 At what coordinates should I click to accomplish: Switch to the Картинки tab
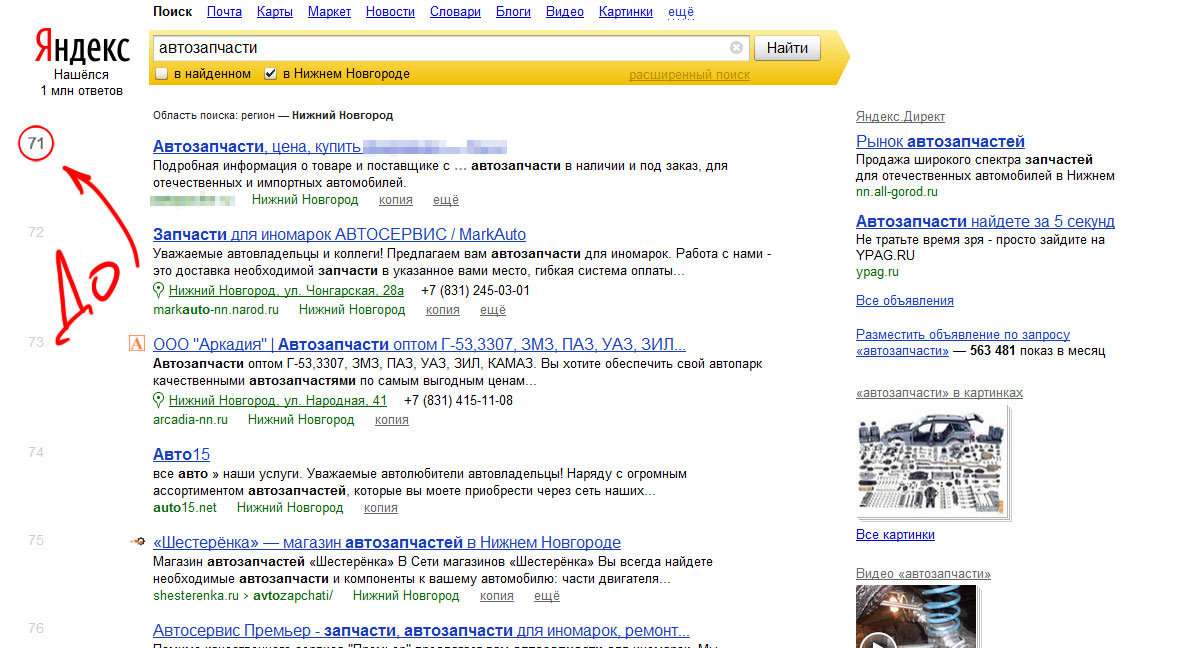point(626,12)
